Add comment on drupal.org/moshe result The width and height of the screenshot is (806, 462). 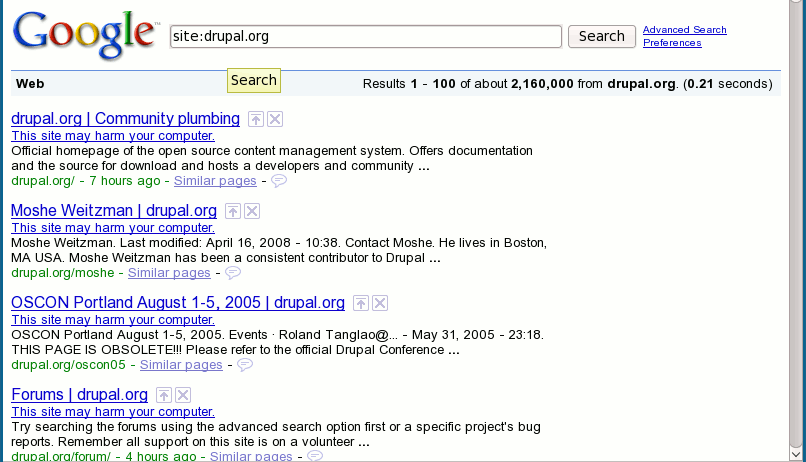(233, 273)
